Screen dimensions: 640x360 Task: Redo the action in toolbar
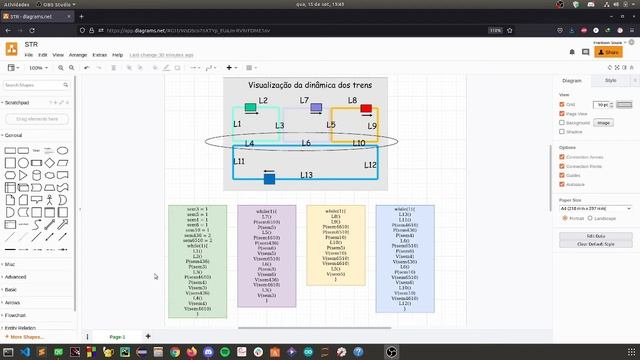click(x=98, y=68)
